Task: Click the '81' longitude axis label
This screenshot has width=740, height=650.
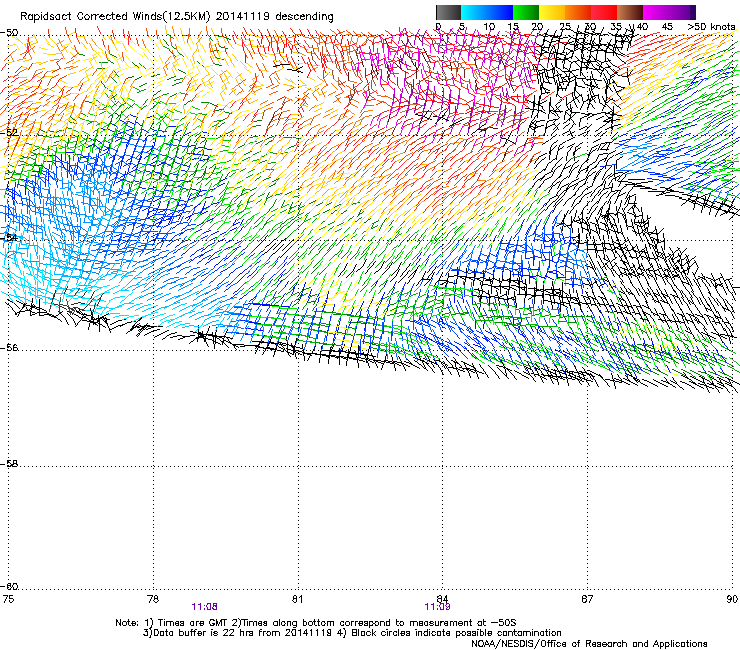Action: pyautogui.click(x=297, y=599)
